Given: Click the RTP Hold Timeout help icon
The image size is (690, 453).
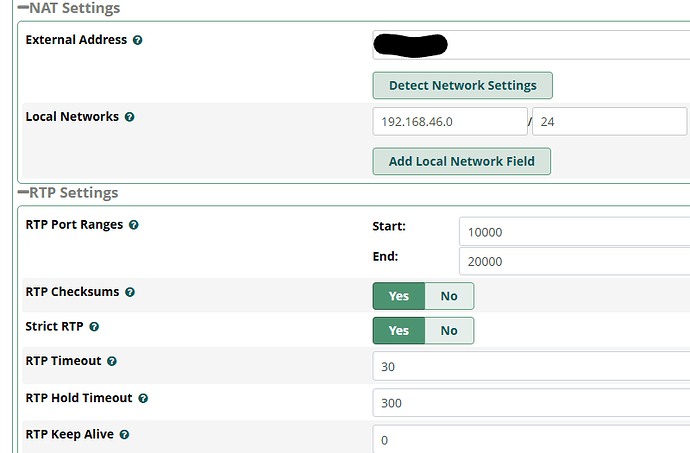Looking at the screenshot, I should coord(143,398).
